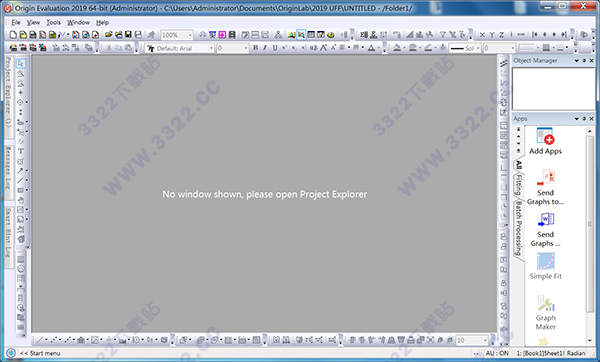Click the Set as Y column icon
Viewport: 600px width, 362px height.
[x=492, y=35]
